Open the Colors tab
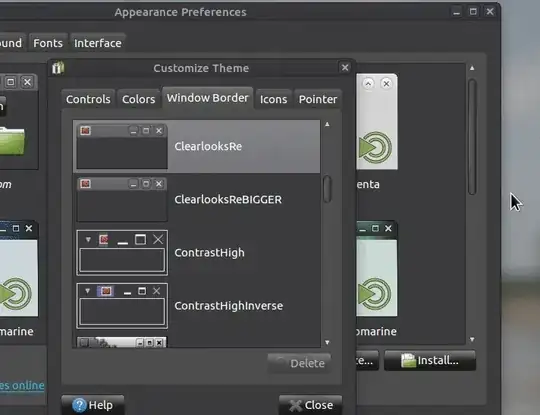 138,99
